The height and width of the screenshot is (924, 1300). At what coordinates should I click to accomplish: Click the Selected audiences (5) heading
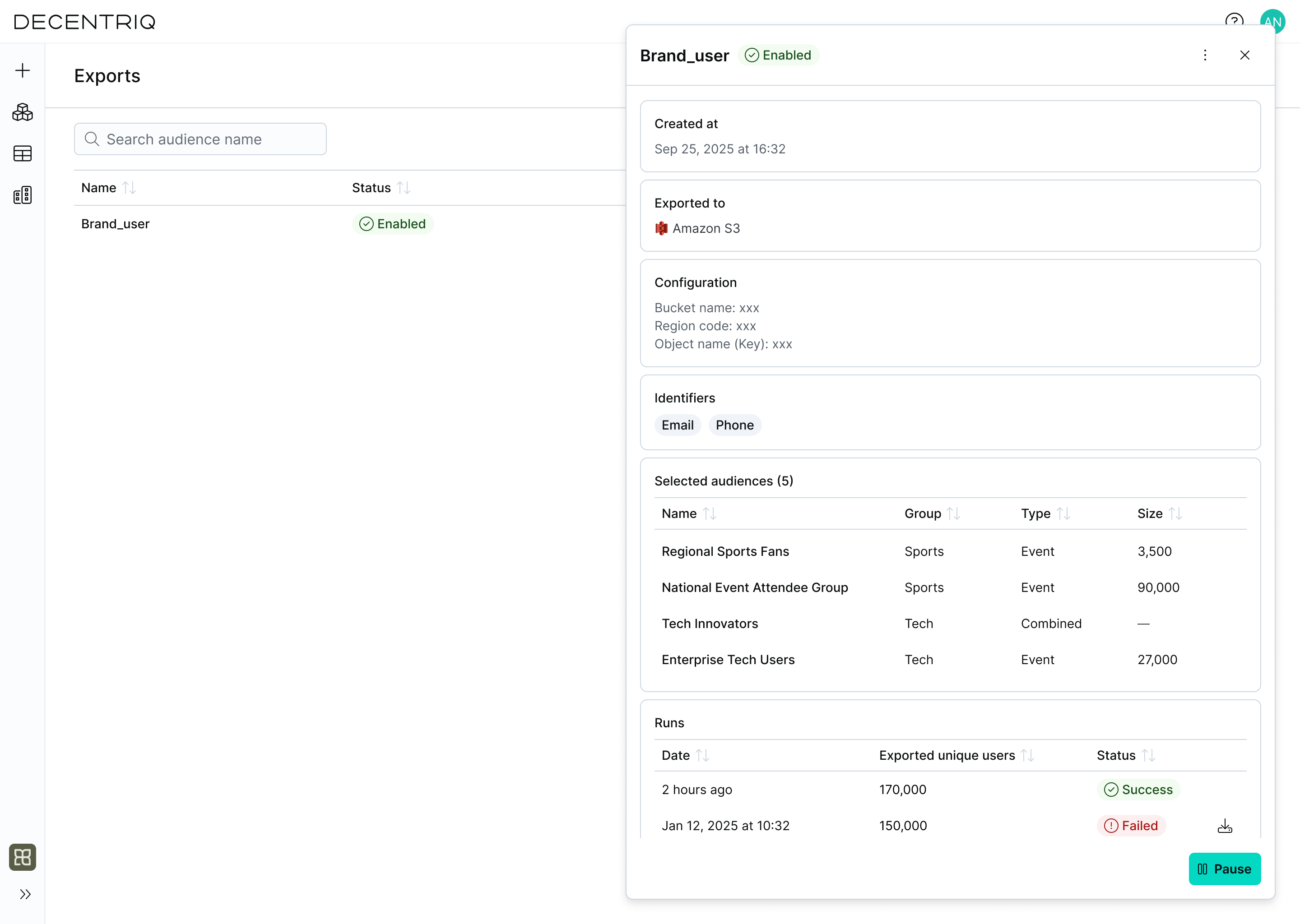pos(724,481)
